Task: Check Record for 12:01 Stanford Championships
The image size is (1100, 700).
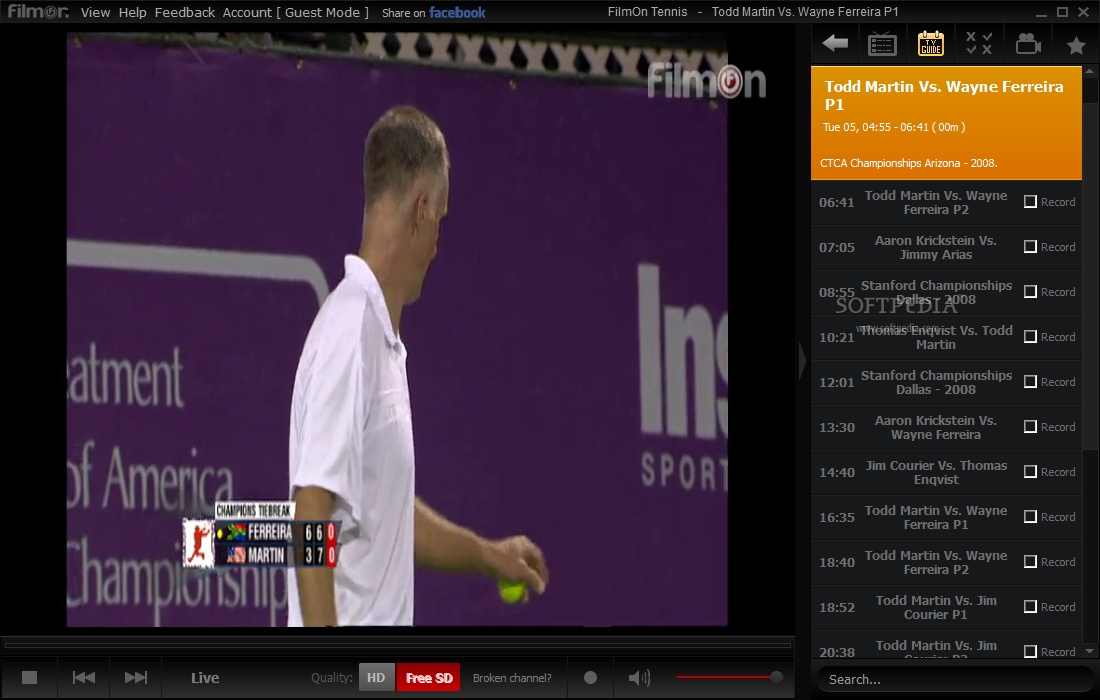Action: click(1030, 382)
